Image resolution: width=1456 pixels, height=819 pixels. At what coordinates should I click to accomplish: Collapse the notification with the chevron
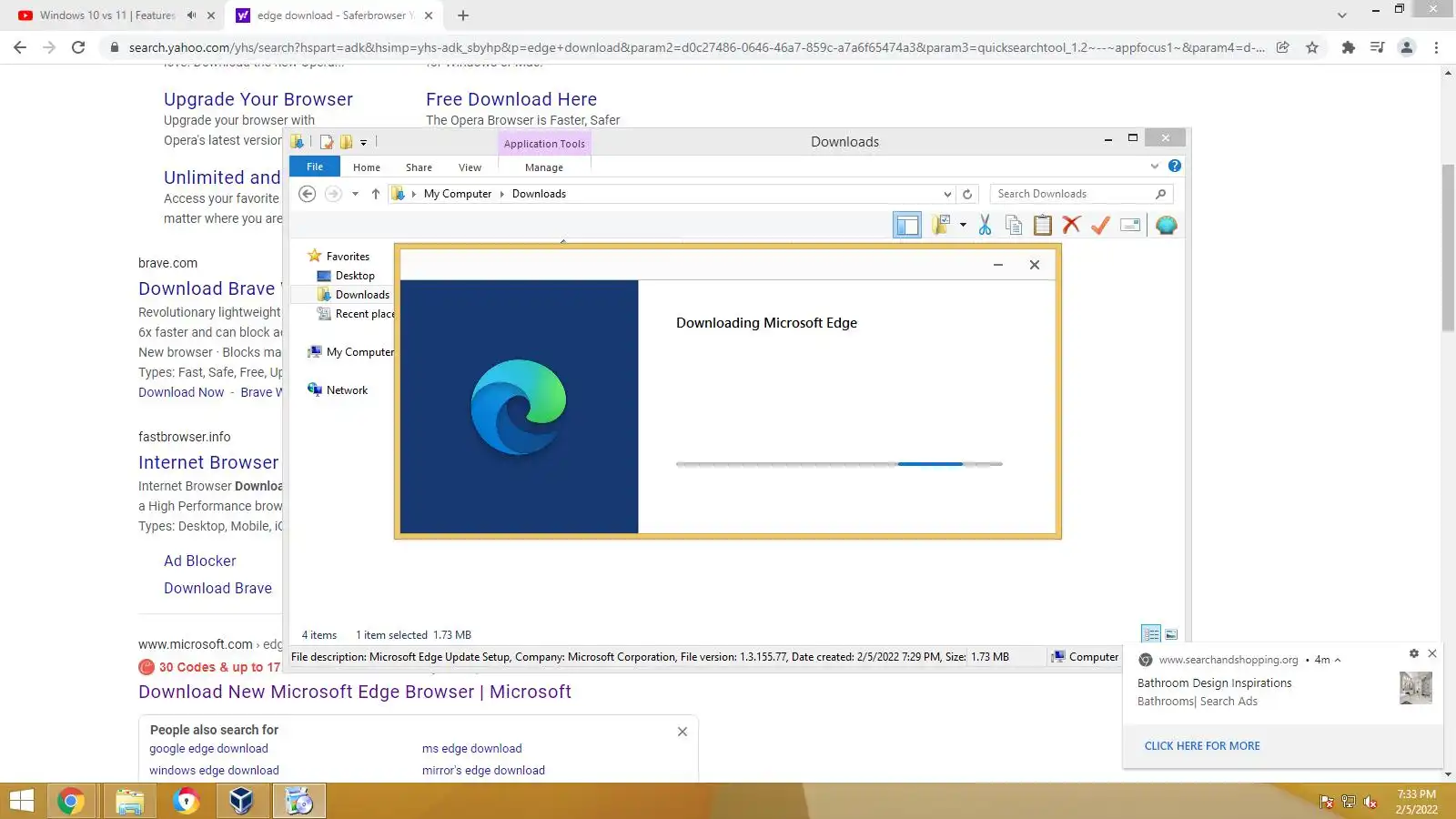click(1338, 660)
